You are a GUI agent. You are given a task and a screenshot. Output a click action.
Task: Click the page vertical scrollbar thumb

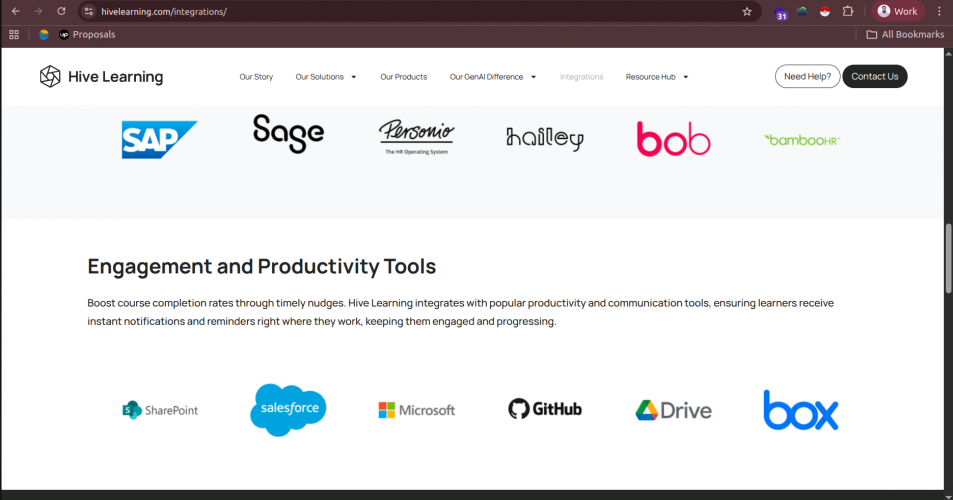coord(948,258)
